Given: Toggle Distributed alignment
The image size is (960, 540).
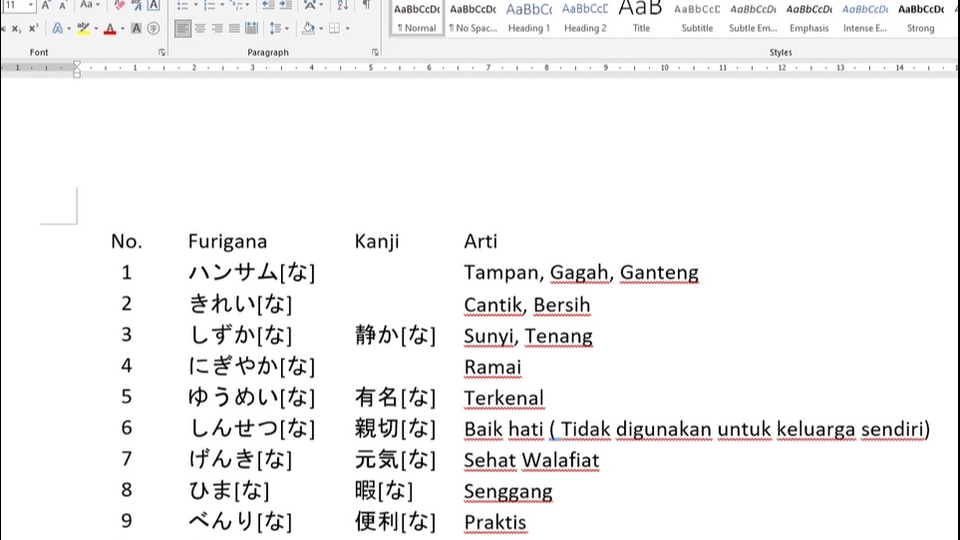Looking at the screenshot, I should click(x=252, y=29).
